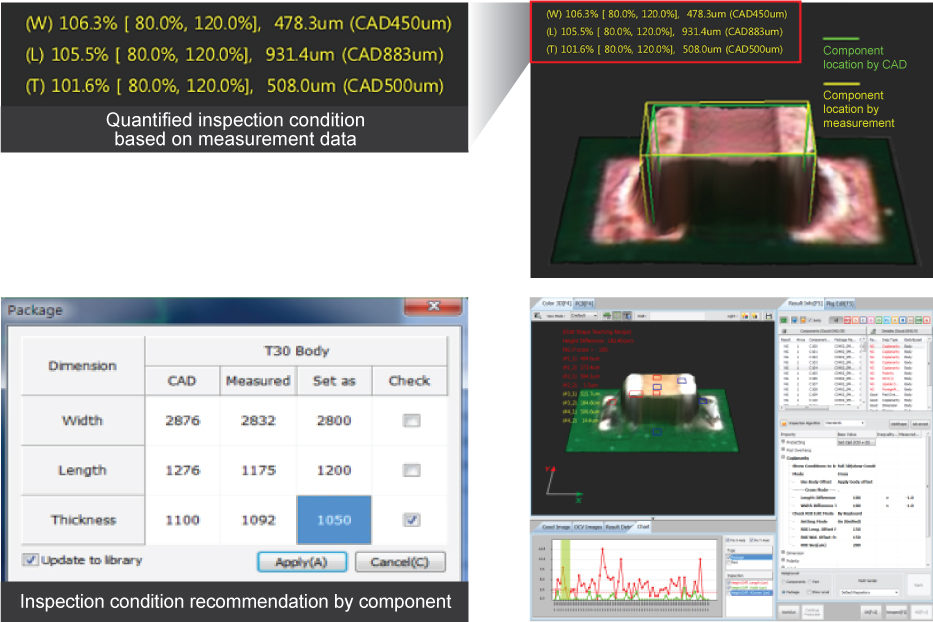Select the Thickness Set as value 1050
Screen dimensions: 933x622
[x=334, y=520]
